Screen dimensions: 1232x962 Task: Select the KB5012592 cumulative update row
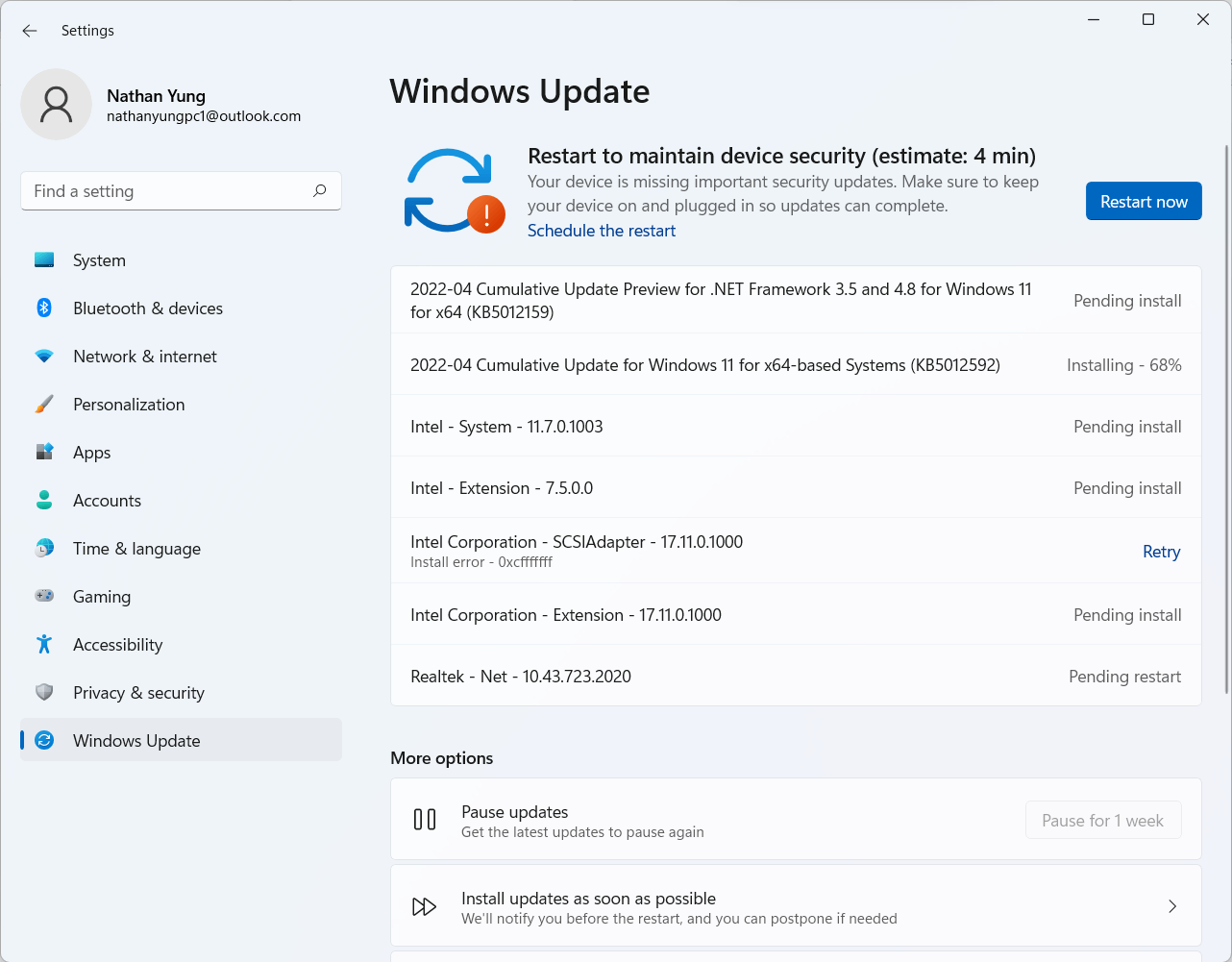pyautogui.click(x=796, y=364)
